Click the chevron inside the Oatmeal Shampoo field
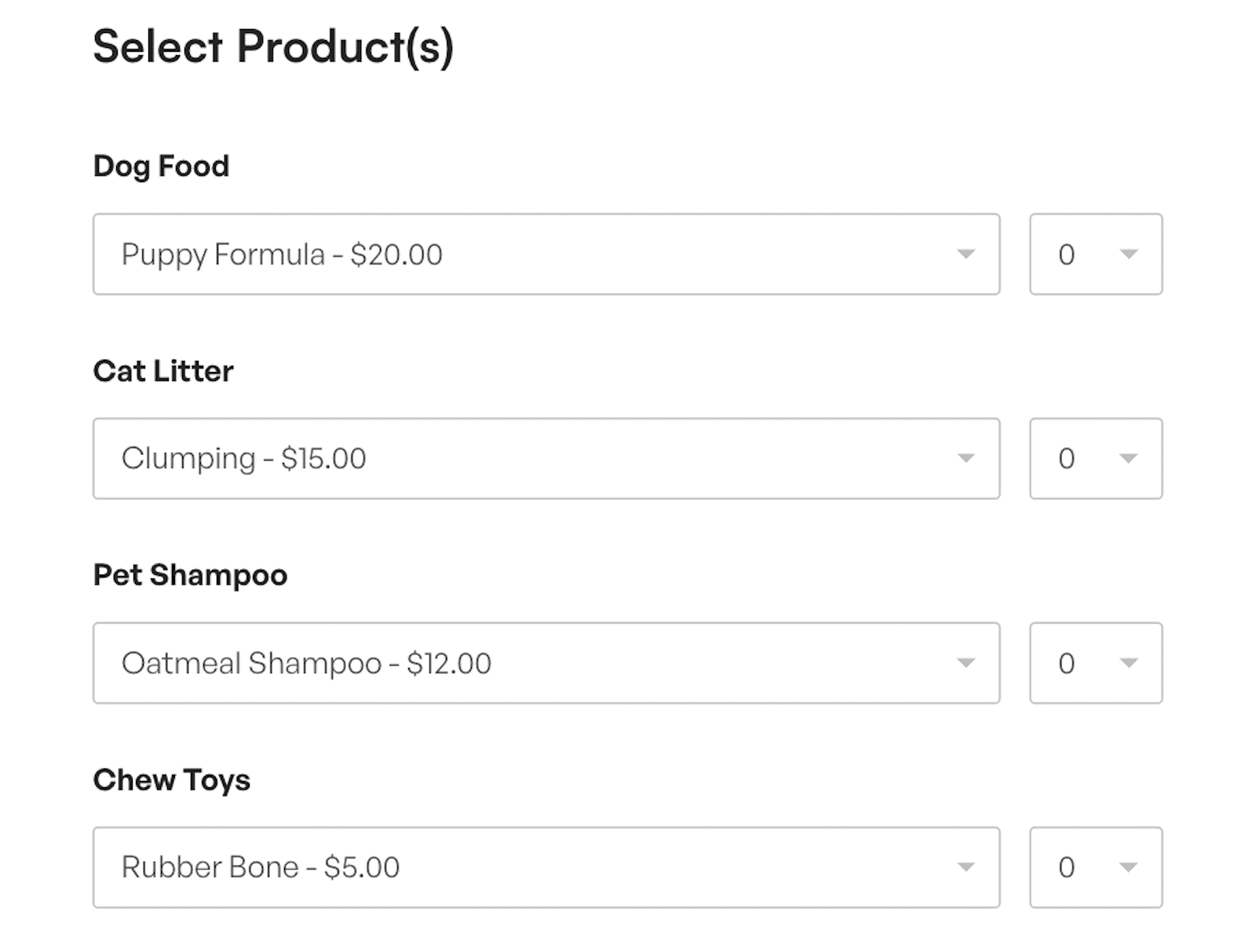This screenshot has width=1256, height=952. pos(968,663)
